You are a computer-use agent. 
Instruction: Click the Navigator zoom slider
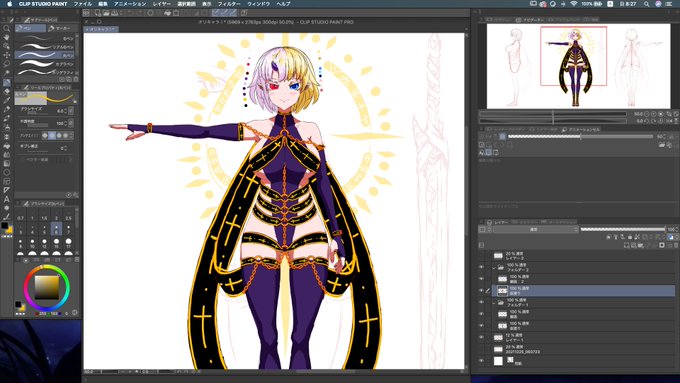[553, 114]
